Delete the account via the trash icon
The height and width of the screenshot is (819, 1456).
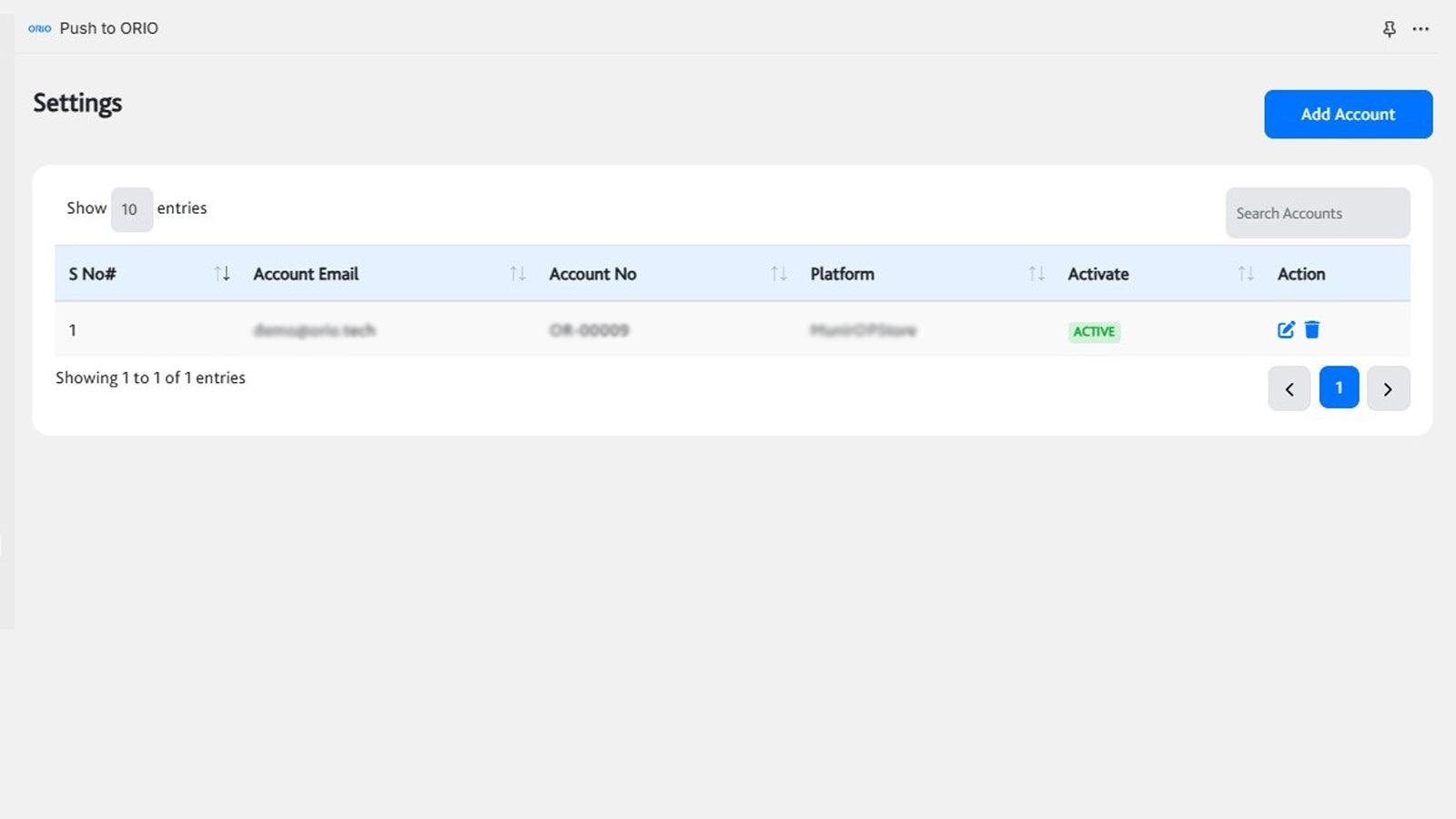pyautogui.click(x=1312, y=329)
